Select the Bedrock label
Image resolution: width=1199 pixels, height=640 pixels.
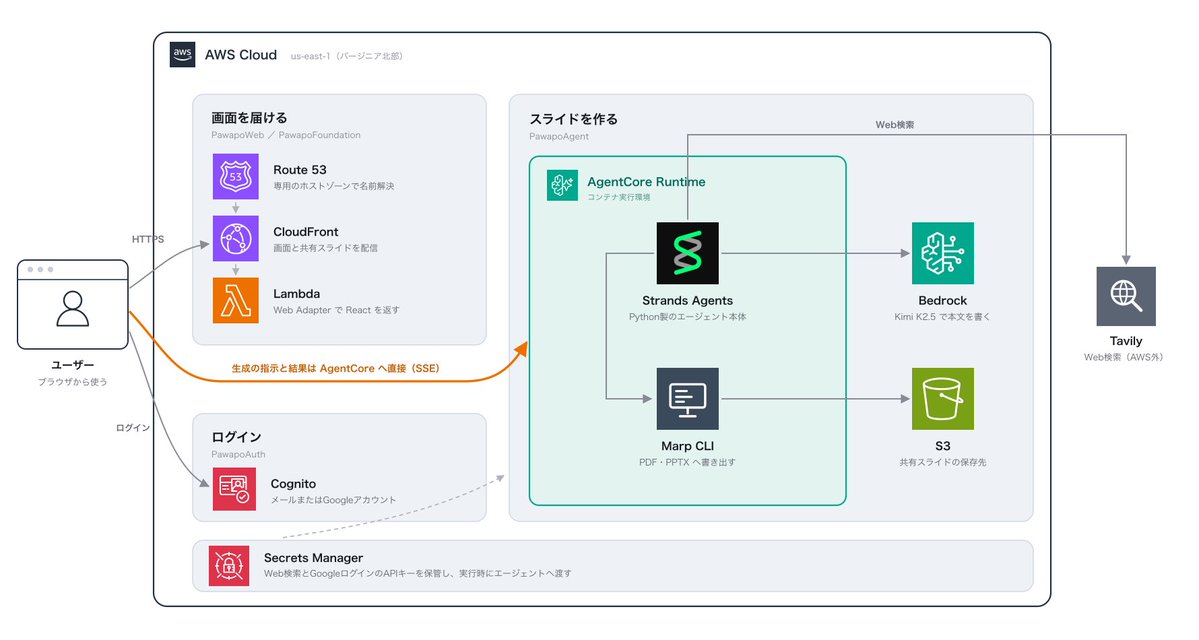[943, 301]
